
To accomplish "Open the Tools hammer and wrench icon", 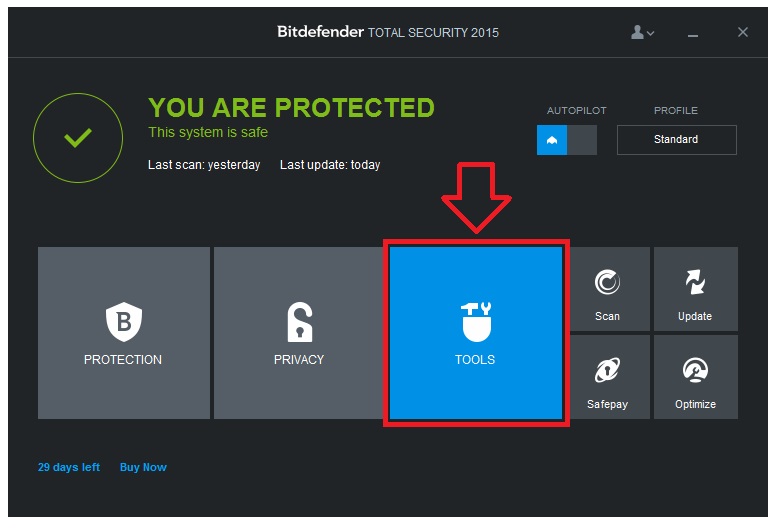I will pyautogui.click(x=476, y=322).
